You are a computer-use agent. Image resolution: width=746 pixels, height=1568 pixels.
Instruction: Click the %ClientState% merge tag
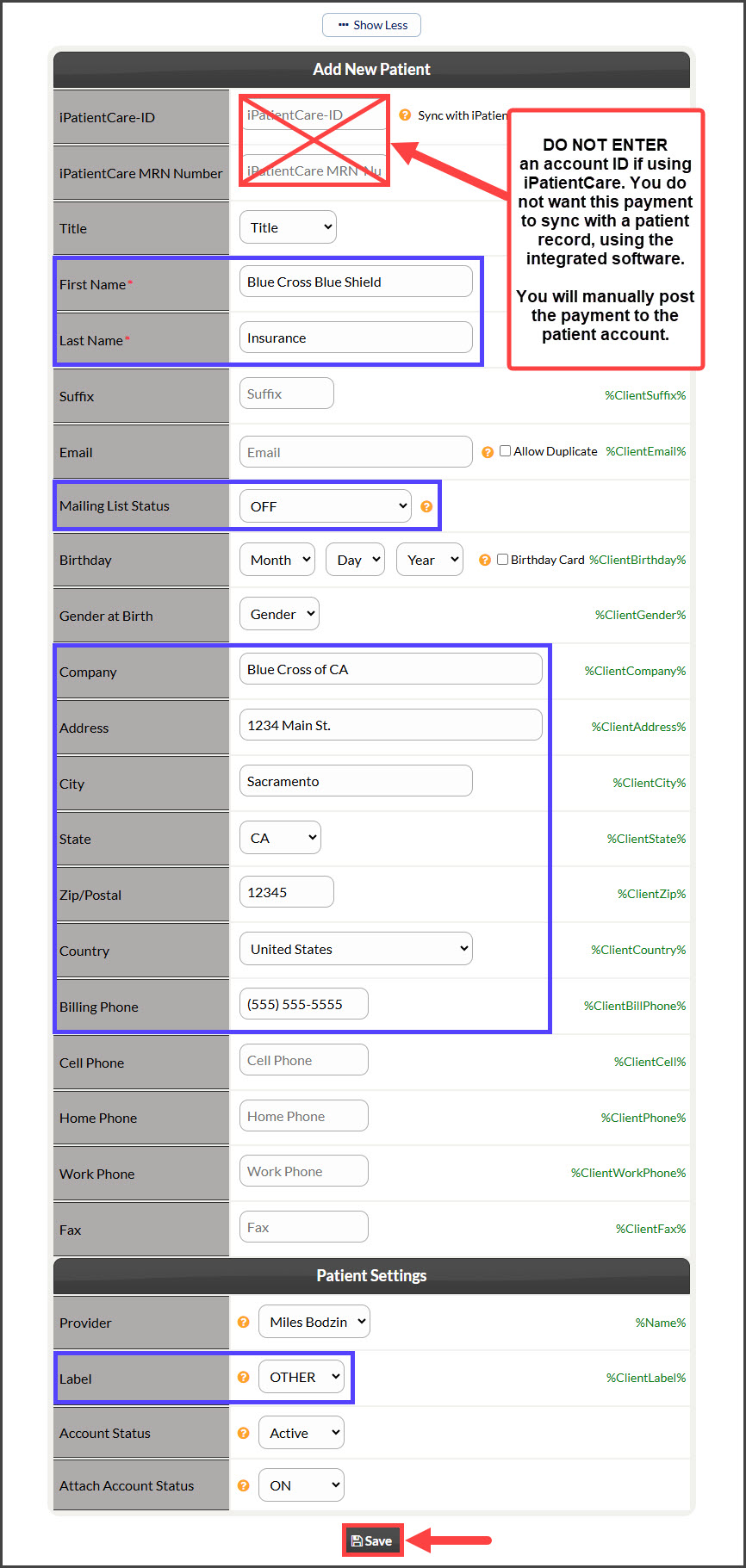click(647, 839)
